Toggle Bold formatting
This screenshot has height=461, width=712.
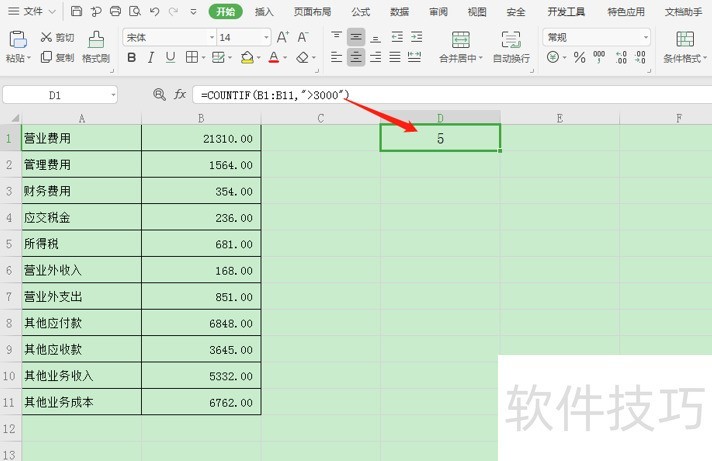coord(132,57)
